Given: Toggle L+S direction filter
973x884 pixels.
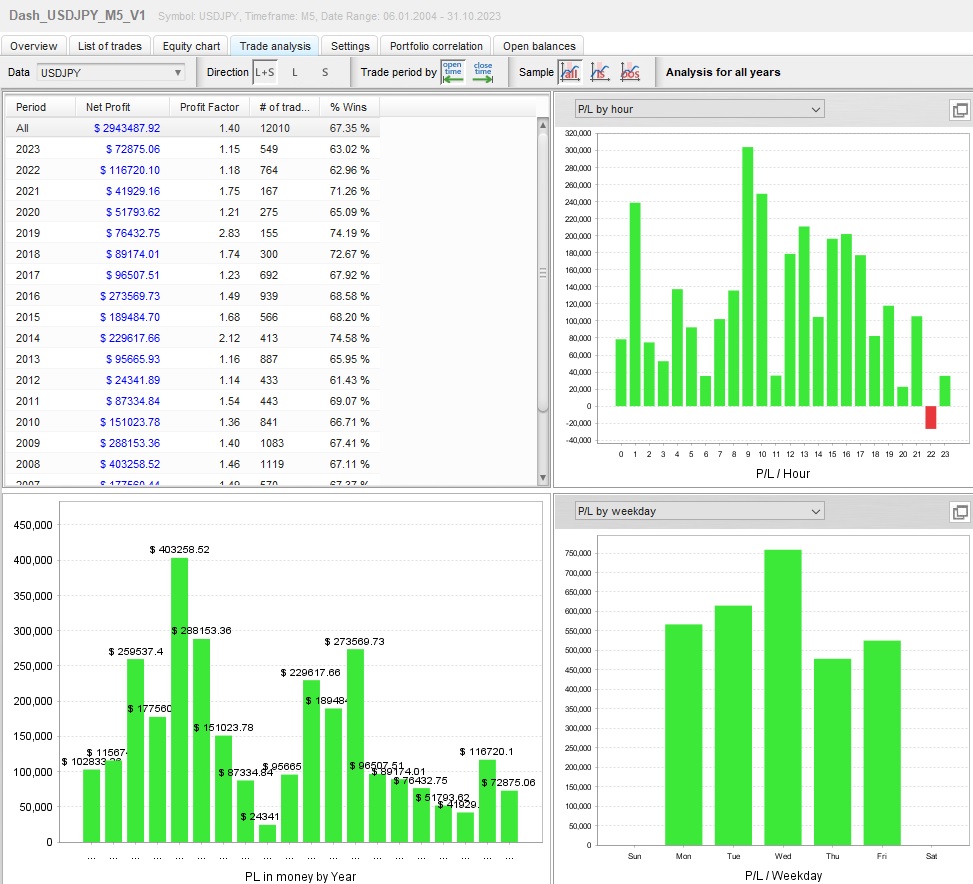Looking at the screenshot, I should pos(265,72).
